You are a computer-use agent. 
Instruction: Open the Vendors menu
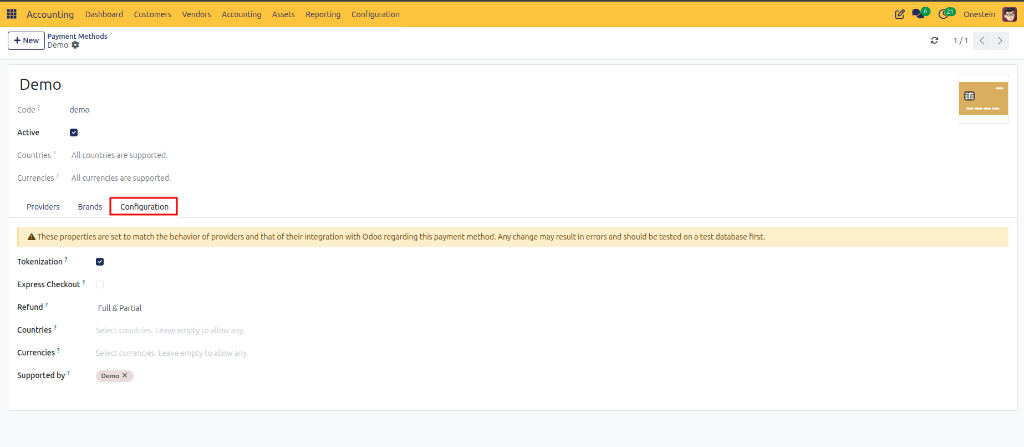(x=197, y=14)
